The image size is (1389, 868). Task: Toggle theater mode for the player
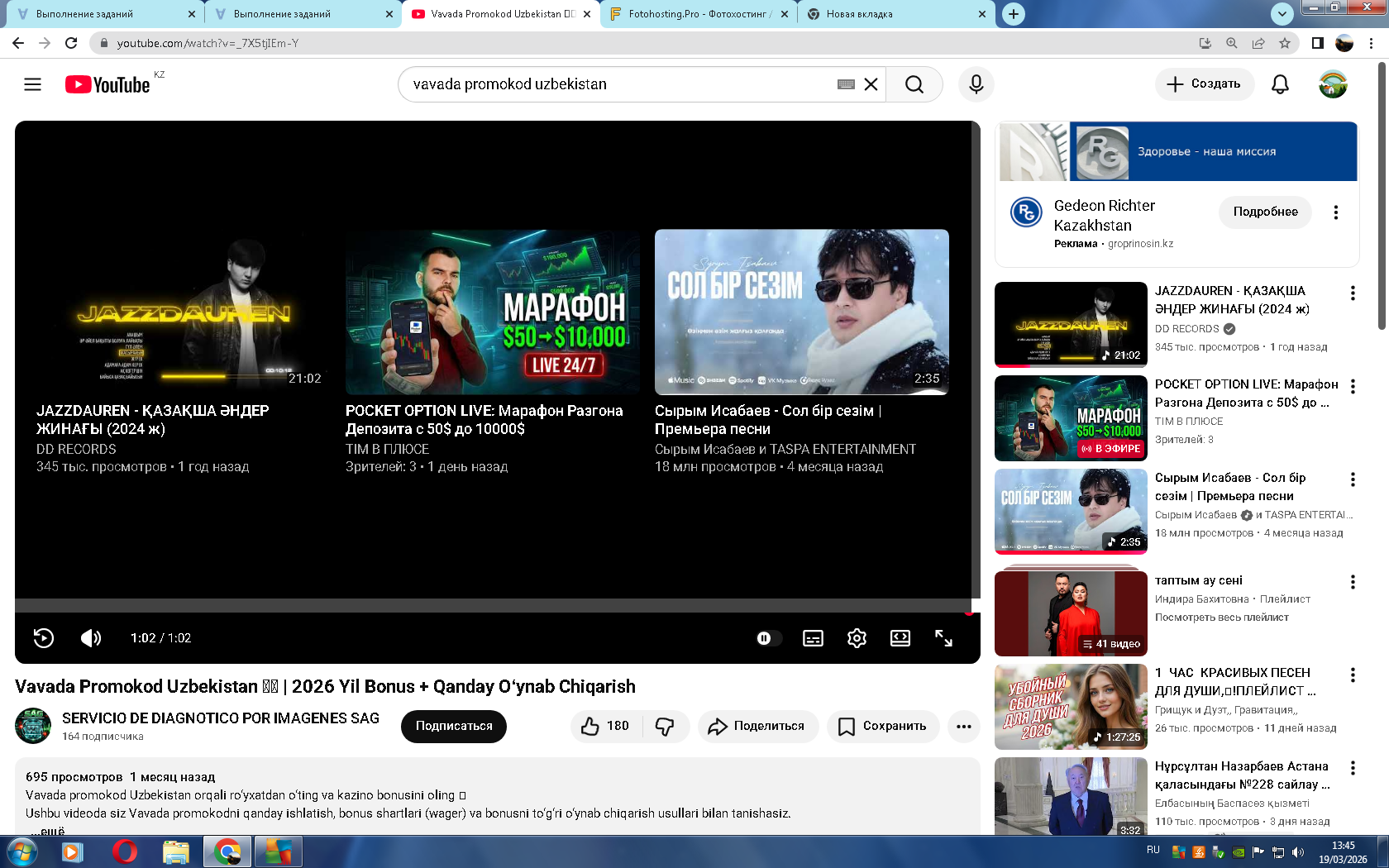pyautogui.click(x=900, y=638)
